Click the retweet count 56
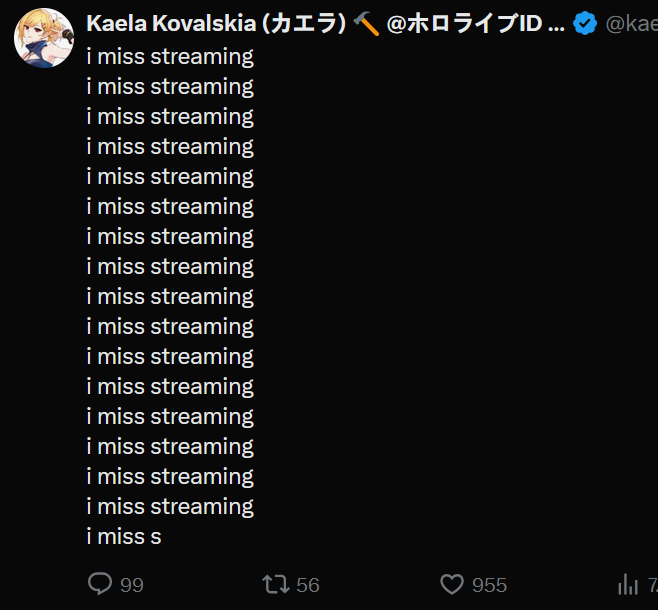 coord(308,585)
